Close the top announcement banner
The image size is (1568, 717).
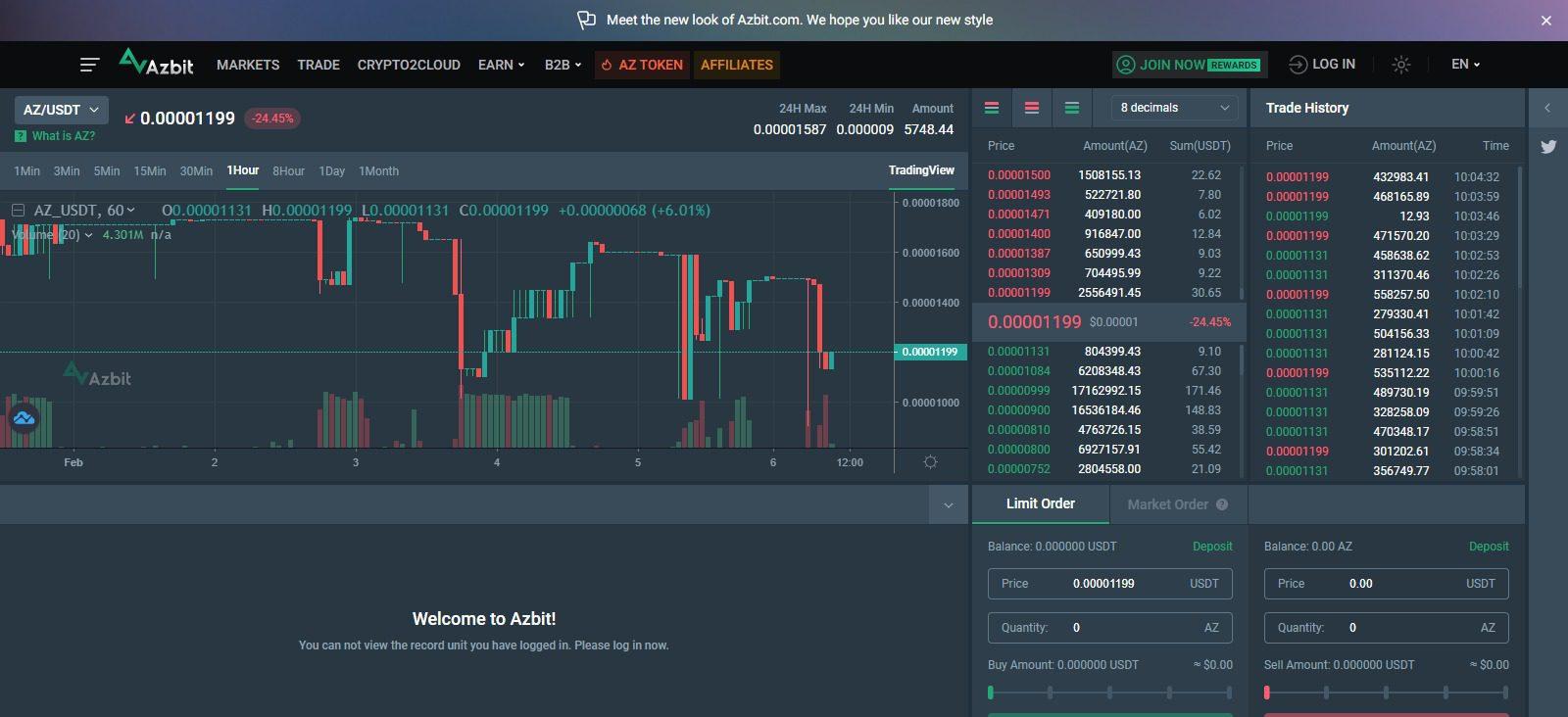(x=1546, y=21)
